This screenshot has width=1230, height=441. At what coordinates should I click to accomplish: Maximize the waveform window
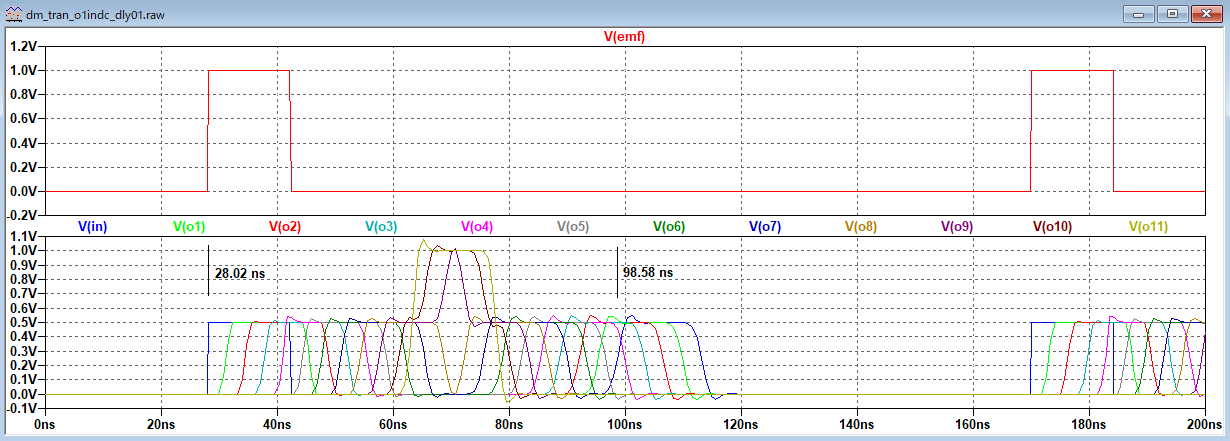[1173, 14]
